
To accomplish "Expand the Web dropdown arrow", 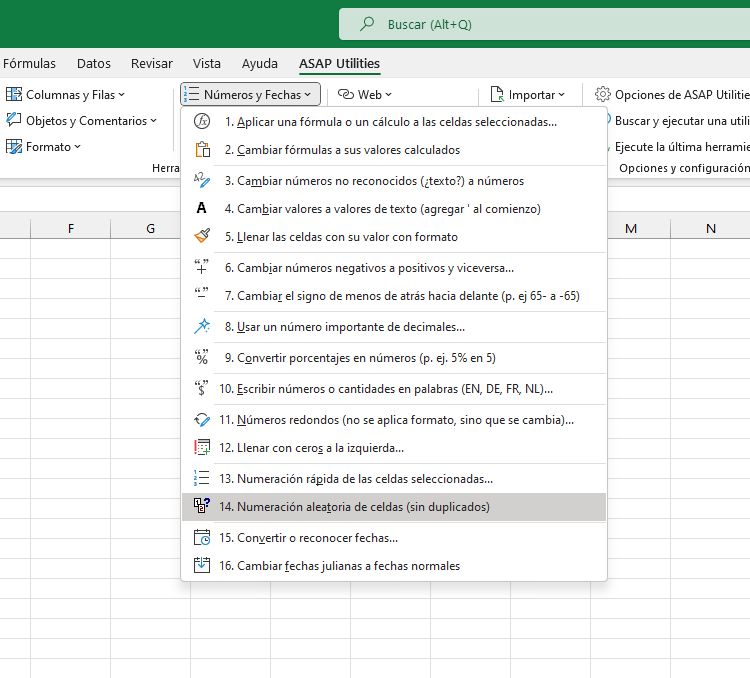I will tap(388, 95).
